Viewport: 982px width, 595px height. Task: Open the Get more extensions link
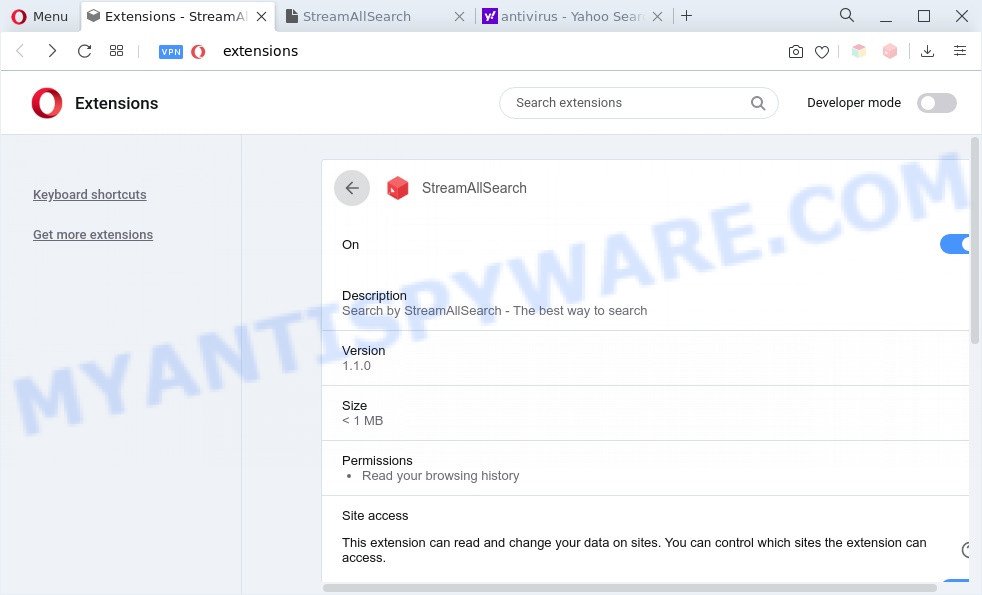(93, 235)
